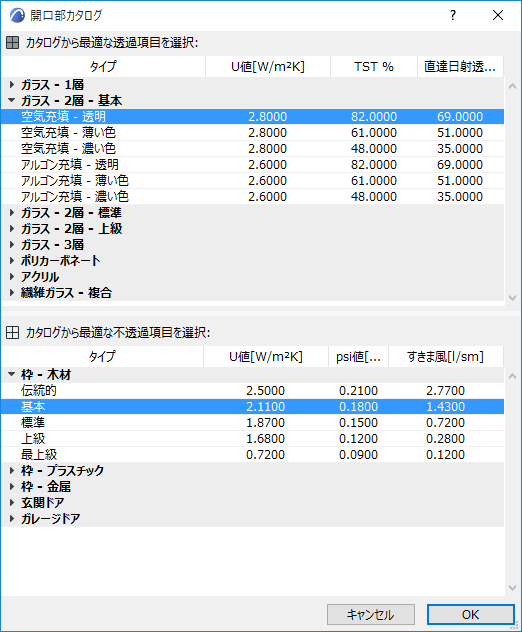Click 61.0000 TST in 空気充填 - 薄い色 row
Image resolution: width=522 pixels, height=632 pixels.
coord(374,133)
